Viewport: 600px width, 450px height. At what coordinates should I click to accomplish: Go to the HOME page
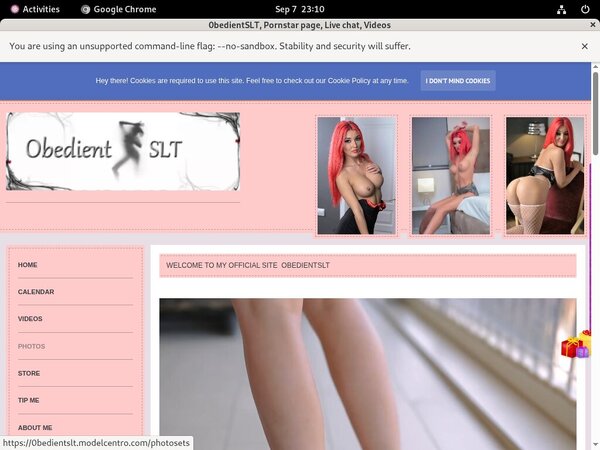click(28, 265)
